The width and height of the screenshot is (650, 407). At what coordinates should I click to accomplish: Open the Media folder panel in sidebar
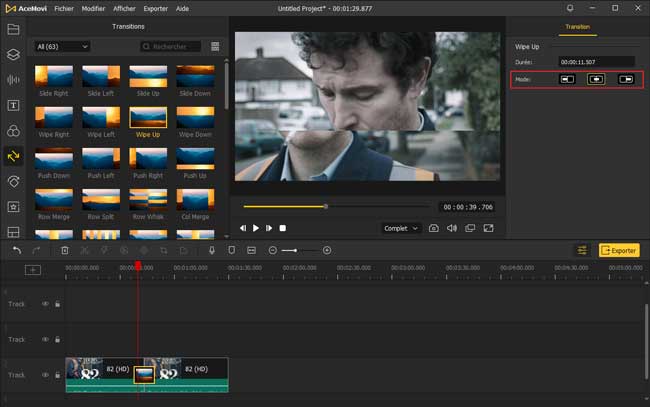coord(13,30)
